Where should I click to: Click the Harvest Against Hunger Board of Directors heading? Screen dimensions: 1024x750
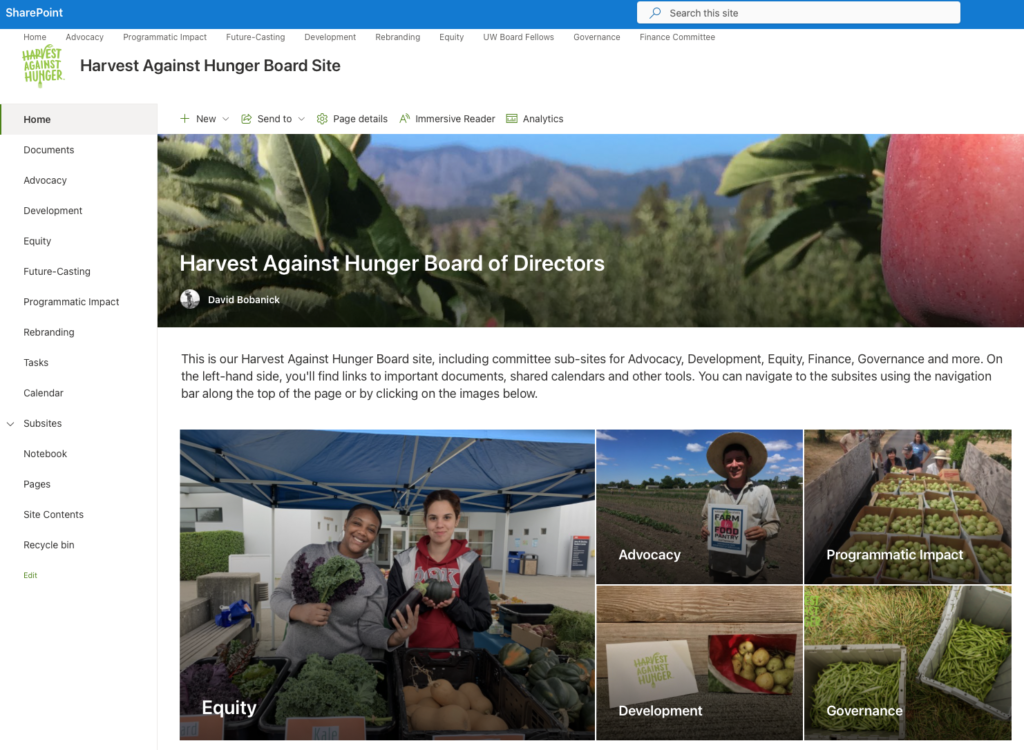tap(392, 263)
